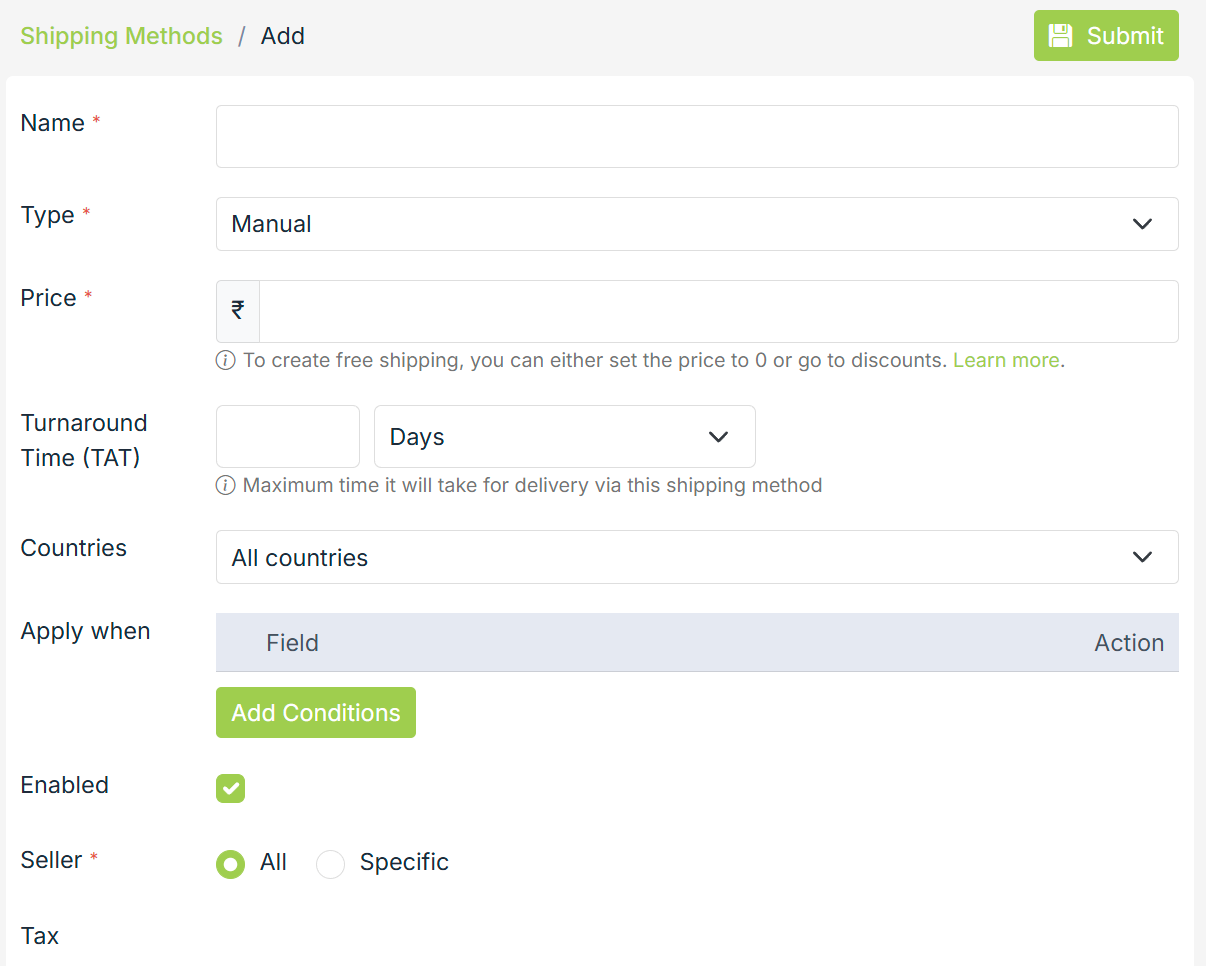Uncheck the Enabled checkbox
Viewport: 1206px width, 966px height.
tap(231, 788)
